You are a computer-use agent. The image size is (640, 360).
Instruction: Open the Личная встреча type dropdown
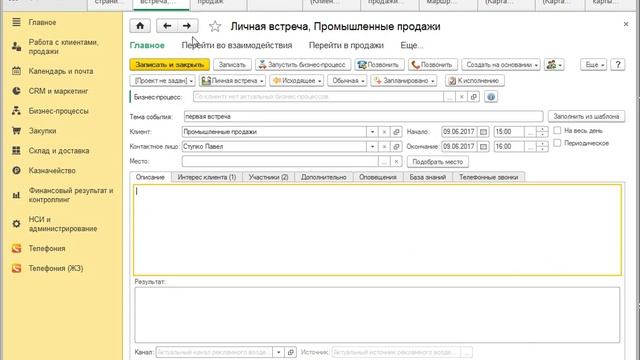(x=233, y=81)
